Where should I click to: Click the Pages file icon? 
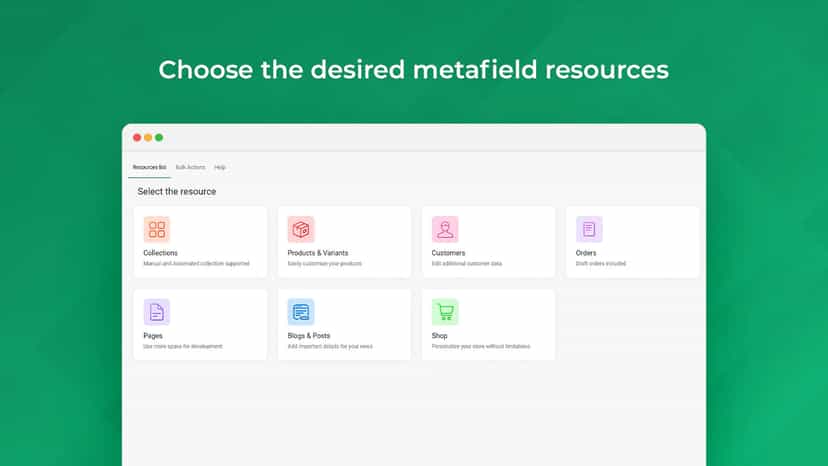157,312
